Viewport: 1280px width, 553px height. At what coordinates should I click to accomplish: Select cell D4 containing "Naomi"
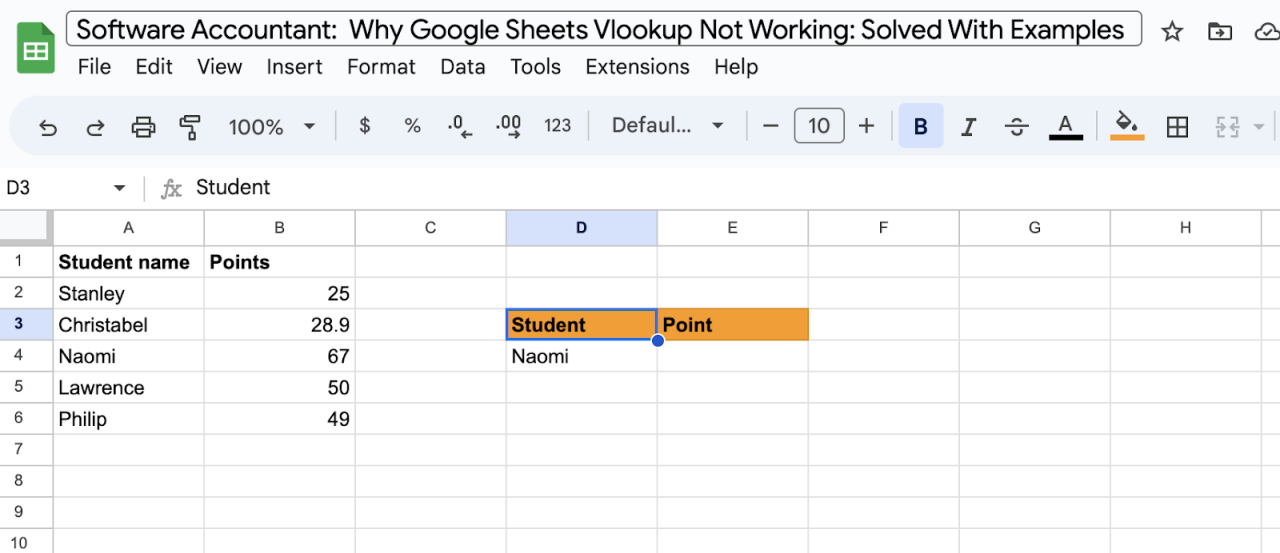[582, 356]
